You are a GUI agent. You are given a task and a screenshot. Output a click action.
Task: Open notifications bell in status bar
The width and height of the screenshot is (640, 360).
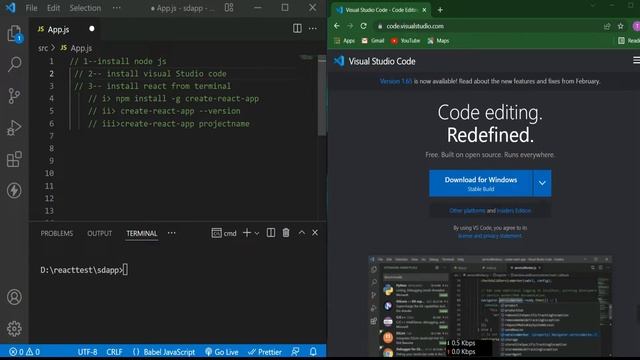pyautogui.click(x=313, y=352)
